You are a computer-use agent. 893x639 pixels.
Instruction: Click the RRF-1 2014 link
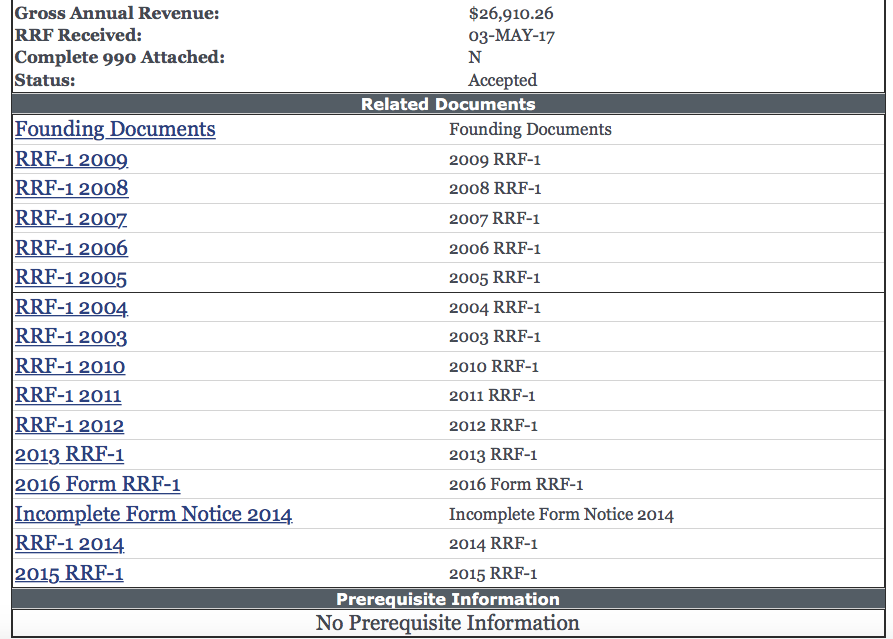point(69,544)
